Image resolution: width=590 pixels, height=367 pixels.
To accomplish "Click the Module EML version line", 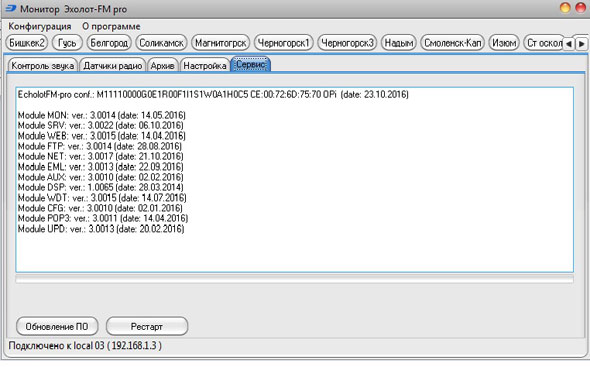I will point(100,166).
